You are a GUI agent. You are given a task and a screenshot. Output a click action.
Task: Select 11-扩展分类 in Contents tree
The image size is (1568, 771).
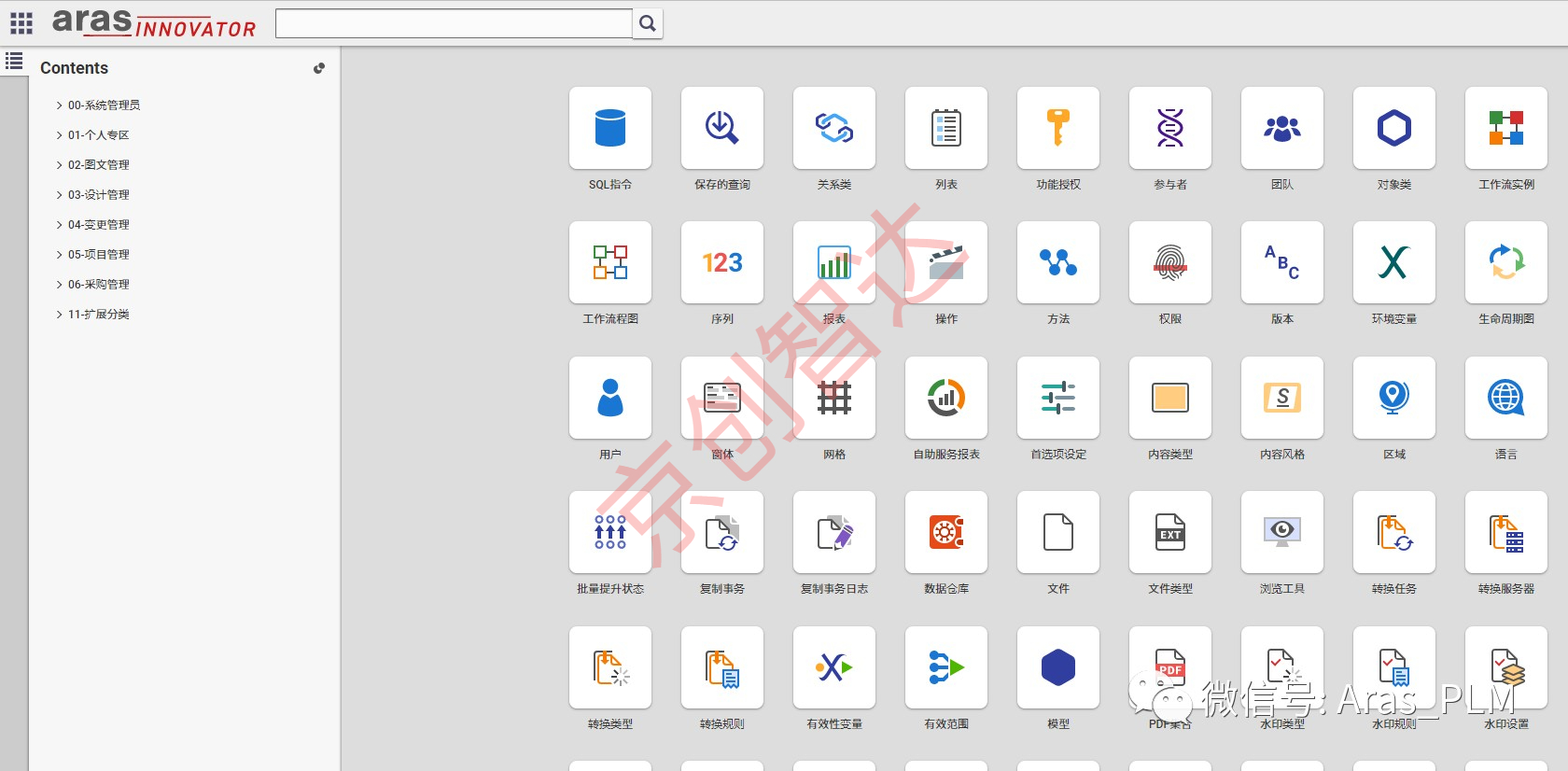[x=98, y=315]
